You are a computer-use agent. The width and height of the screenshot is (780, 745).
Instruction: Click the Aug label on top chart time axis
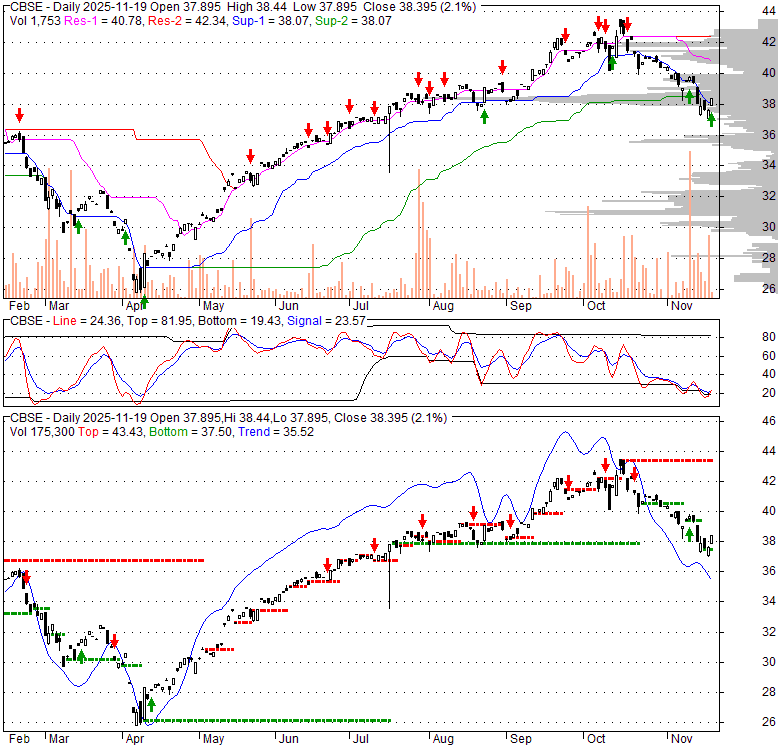pyautogui.click(x=443, y=306)
